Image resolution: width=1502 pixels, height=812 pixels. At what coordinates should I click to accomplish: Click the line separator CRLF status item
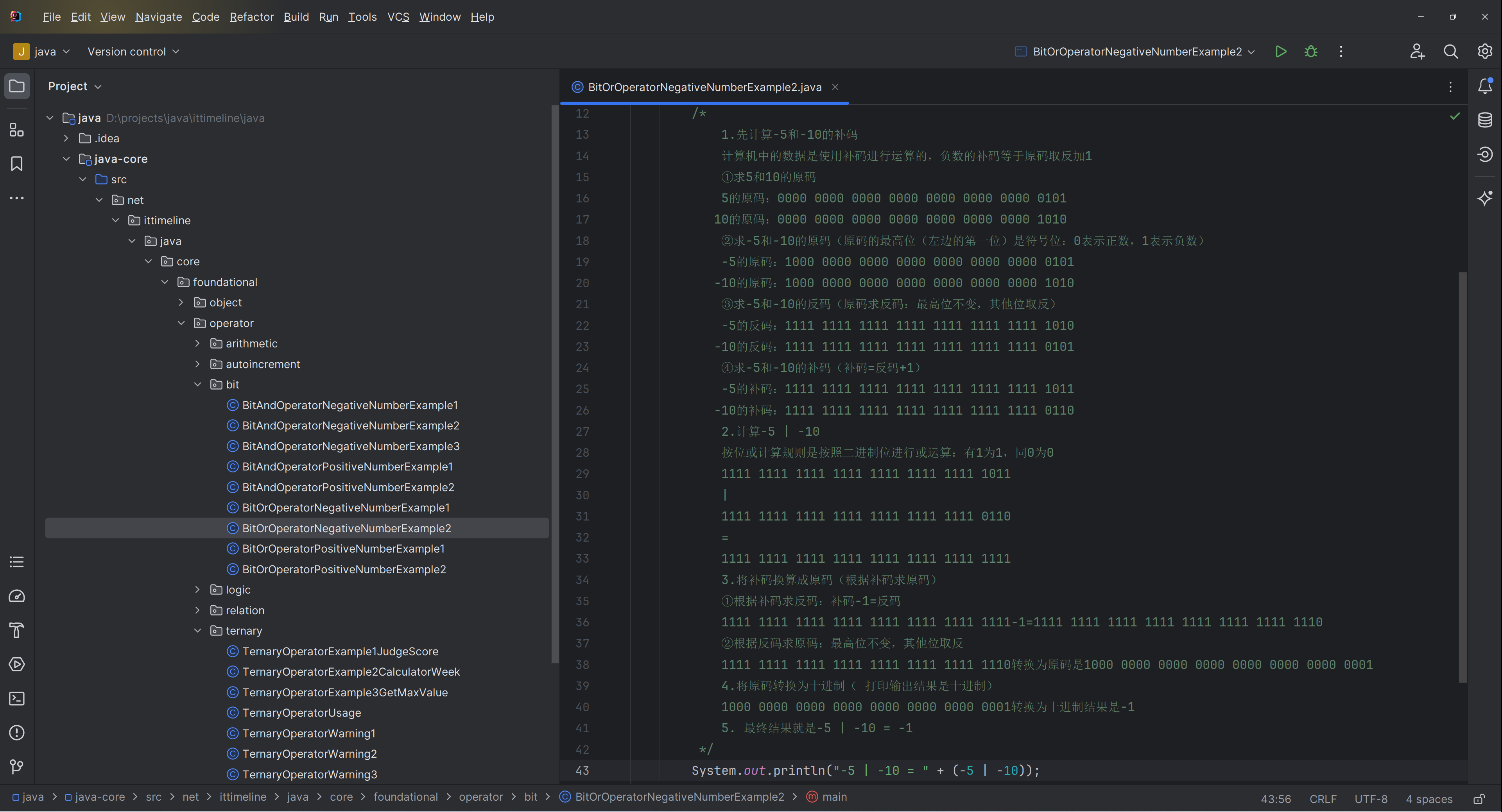(1323, 799)
